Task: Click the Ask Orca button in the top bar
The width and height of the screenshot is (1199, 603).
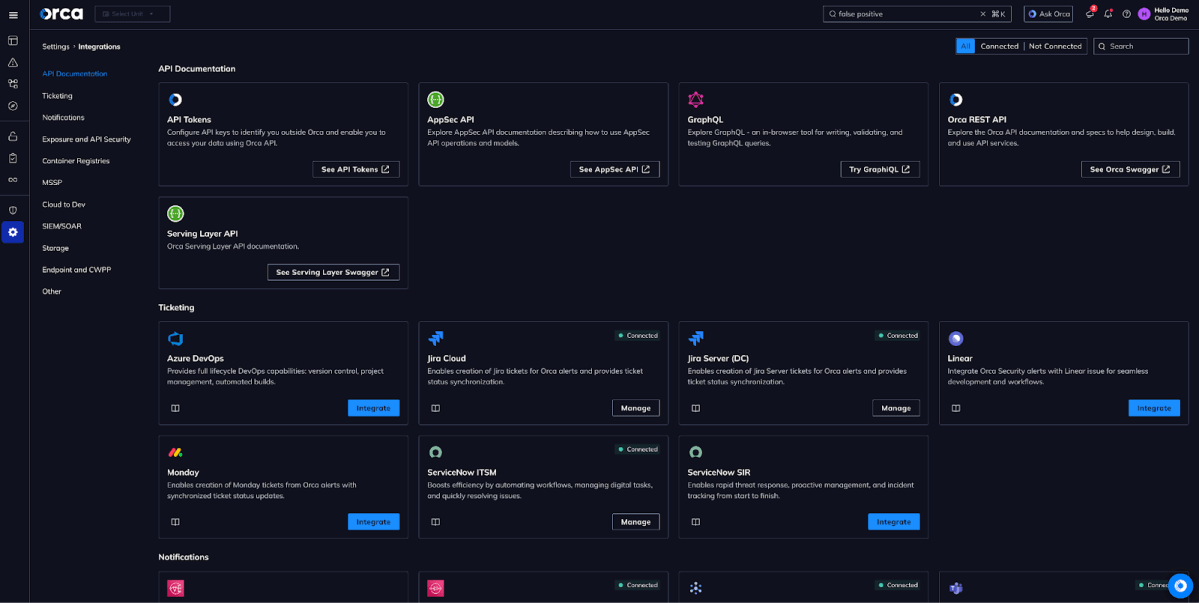Action: pyautogui.click(x=1047, y=13)
